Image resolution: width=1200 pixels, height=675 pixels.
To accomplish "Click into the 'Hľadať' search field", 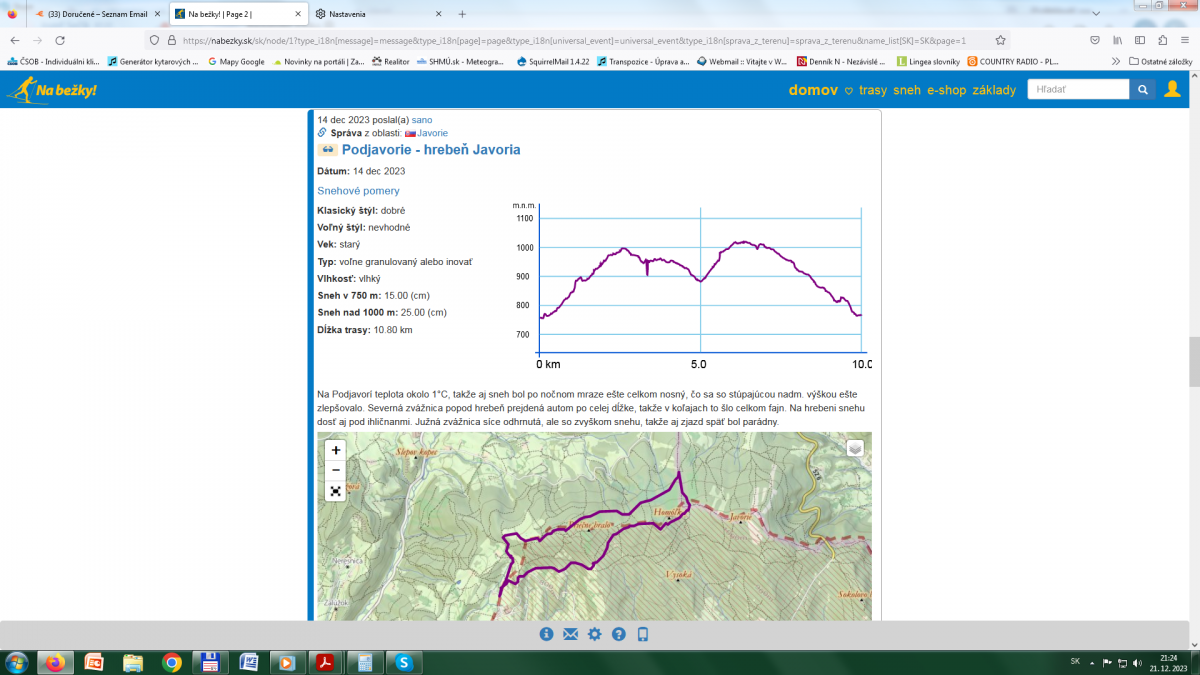I will (x=1078, y=90).
